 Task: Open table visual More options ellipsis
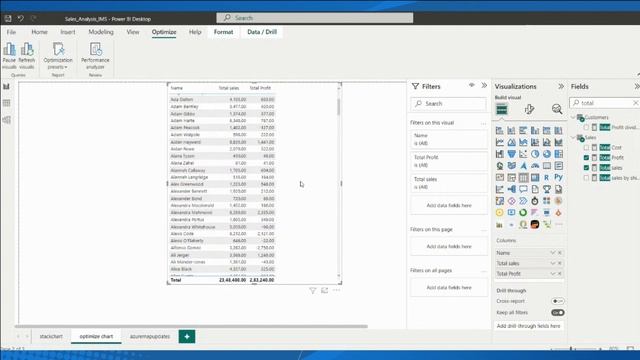point(336,291)
